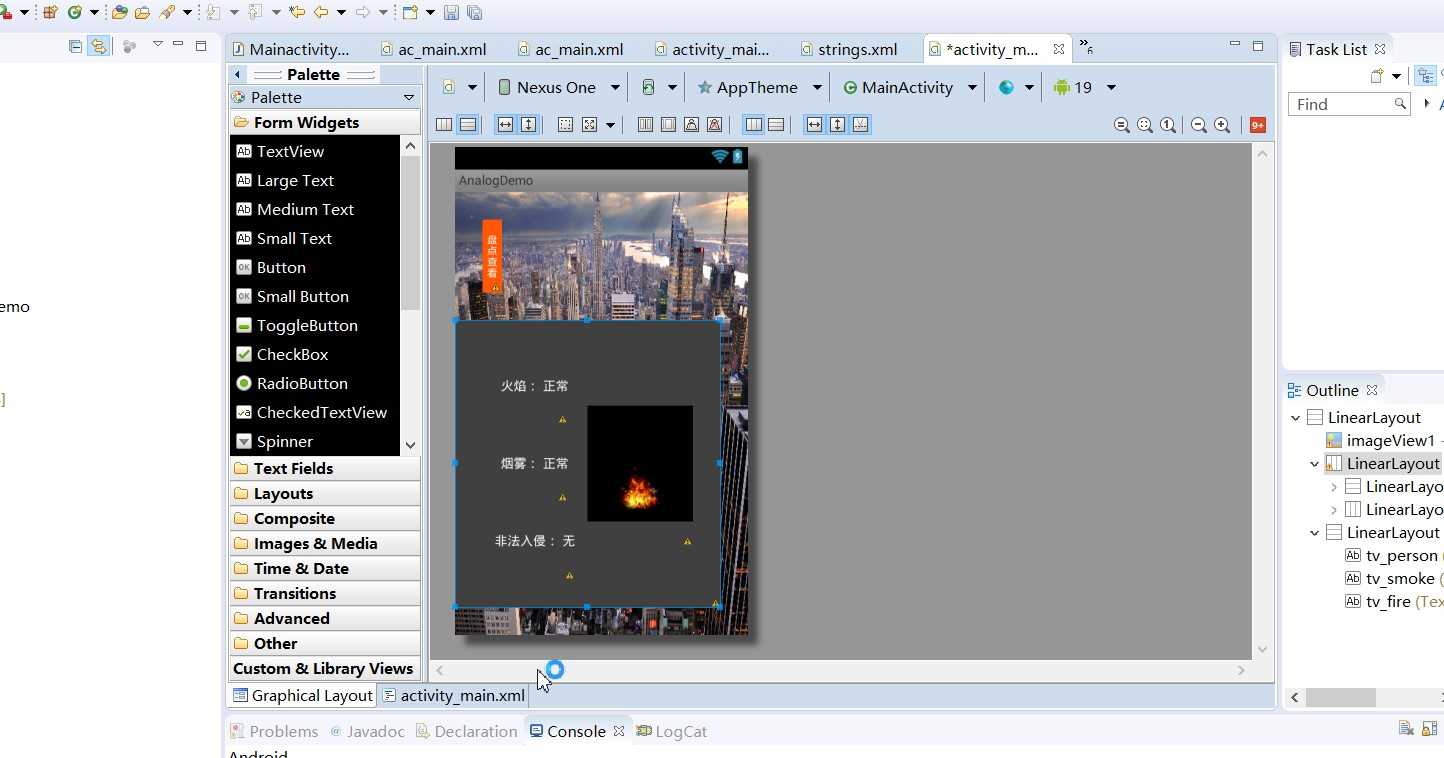Open the Palette options dropdown menu
Viewport: 1444px width, 758px height.
click(x=409, y=97)
